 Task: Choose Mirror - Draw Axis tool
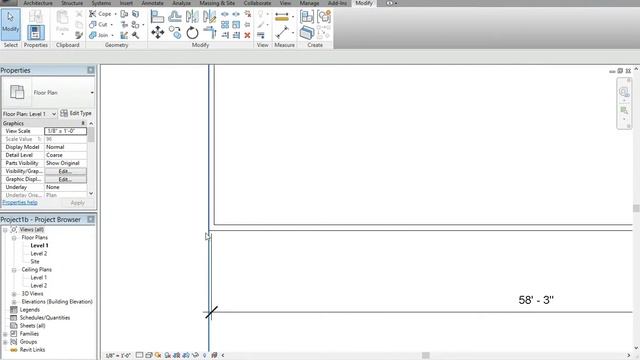coord(209,16)
